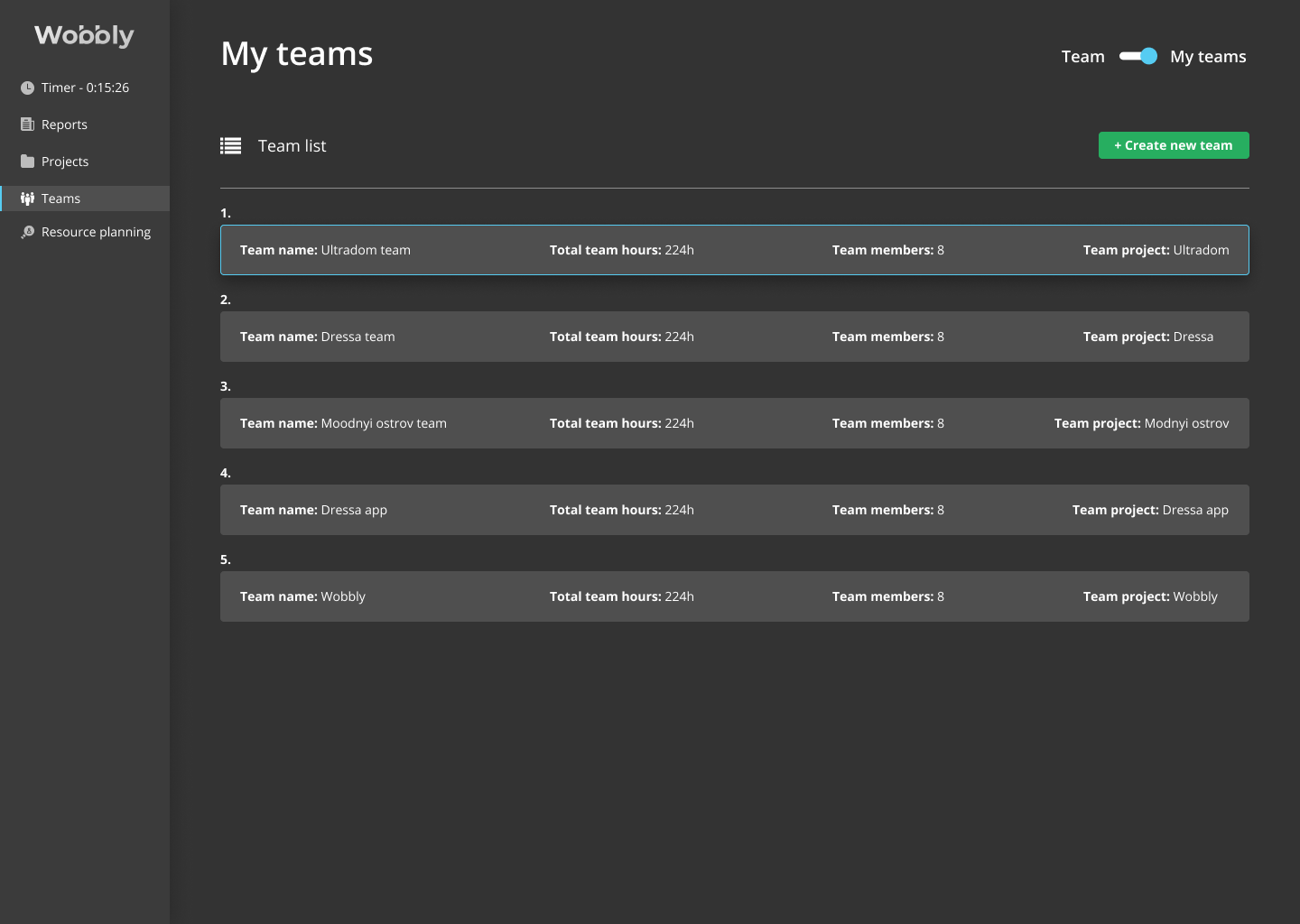The width and height of the screenshot is (1300, 924).
Task: Click the Team list icon
Action: click(230, 144)
